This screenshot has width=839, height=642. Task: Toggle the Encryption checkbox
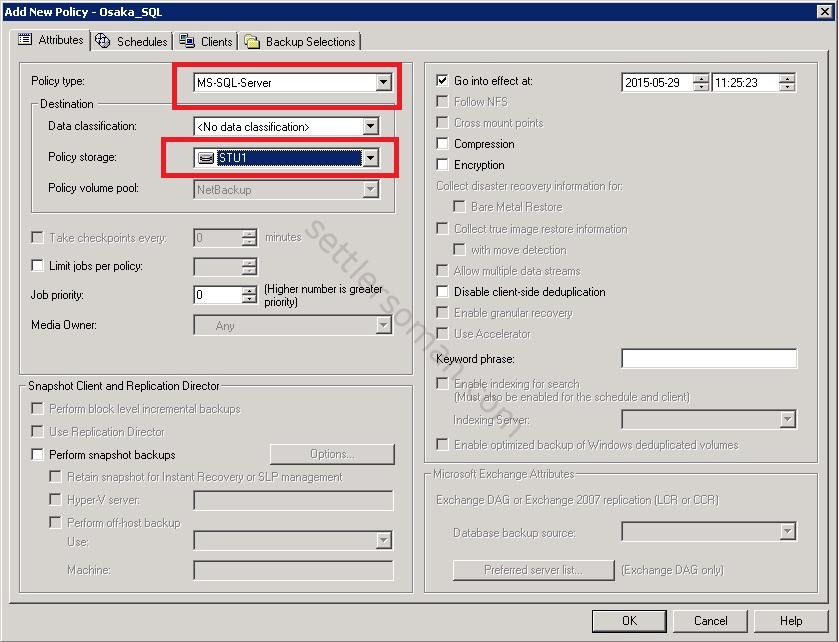point(443,165)
